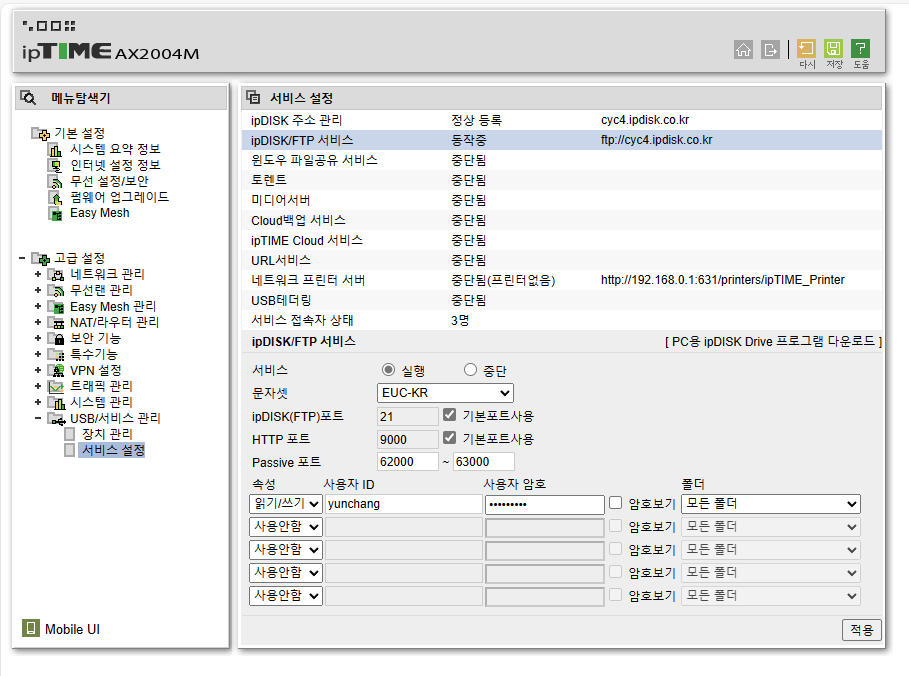This screenshot has height=676, width=909.
Task: Select the ipDISK 주소 관리 row
Action: pyautogui.click(x=562, y=120)
